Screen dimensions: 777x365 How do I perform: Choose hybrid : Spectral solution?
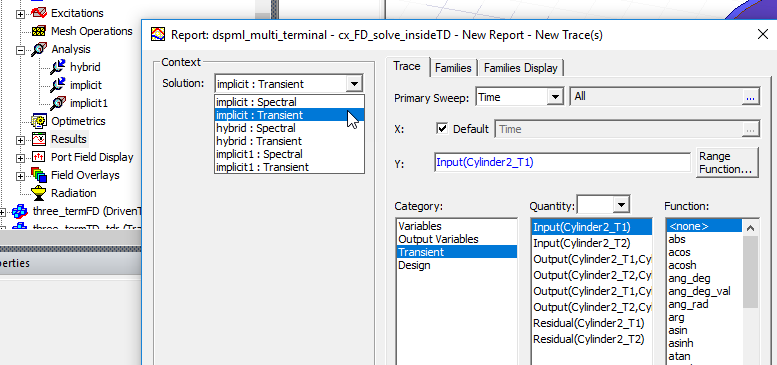pos(289,128)
